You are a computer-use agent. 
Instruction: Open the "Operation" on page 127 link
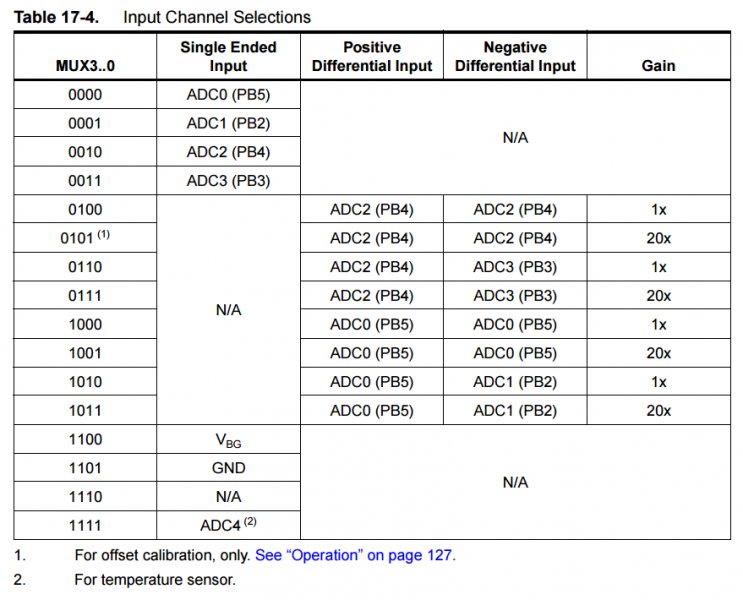pos(355,555)
